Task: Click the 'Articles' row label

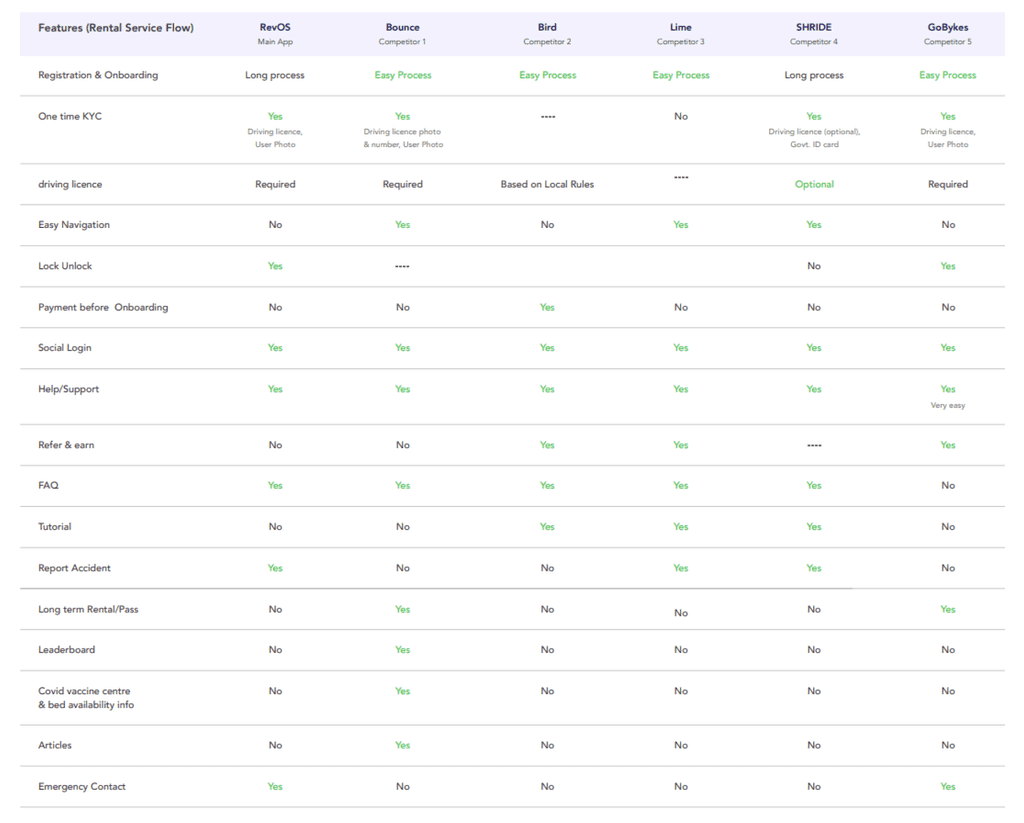Action: (x=55, y=745)
